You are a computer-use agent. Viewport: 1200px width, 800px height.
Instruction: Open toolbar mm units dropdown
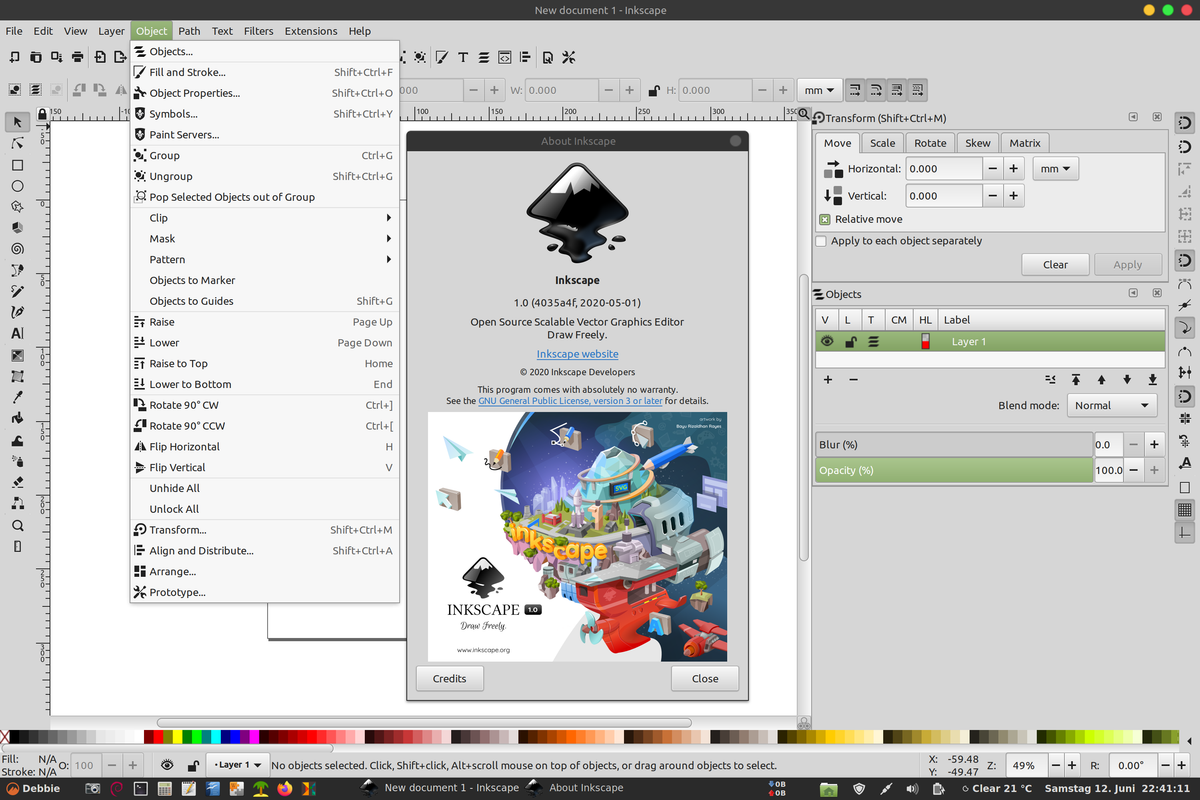819,90
